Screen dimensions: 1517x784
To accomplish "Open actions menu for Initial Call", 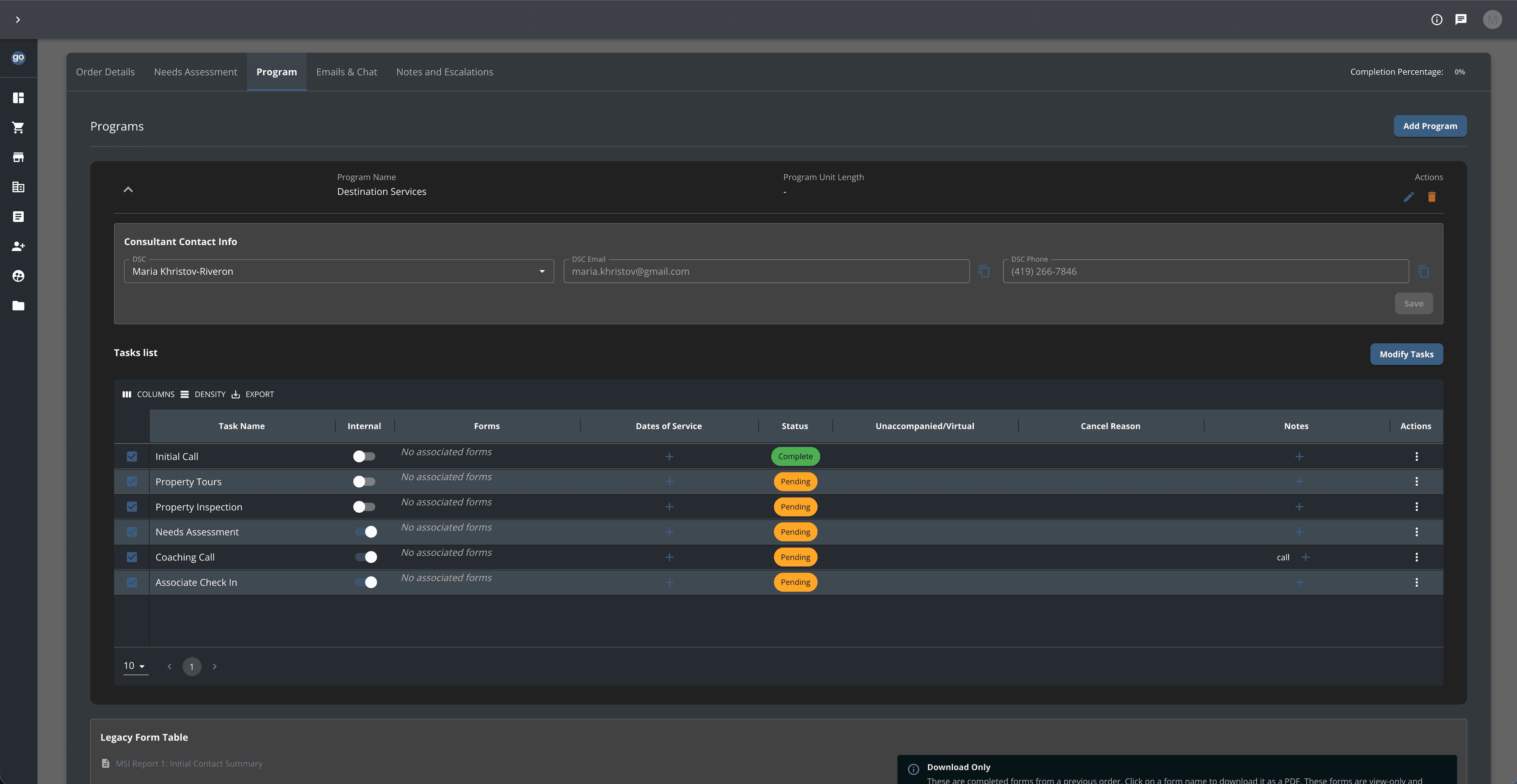I will (x=1416, y=457).
